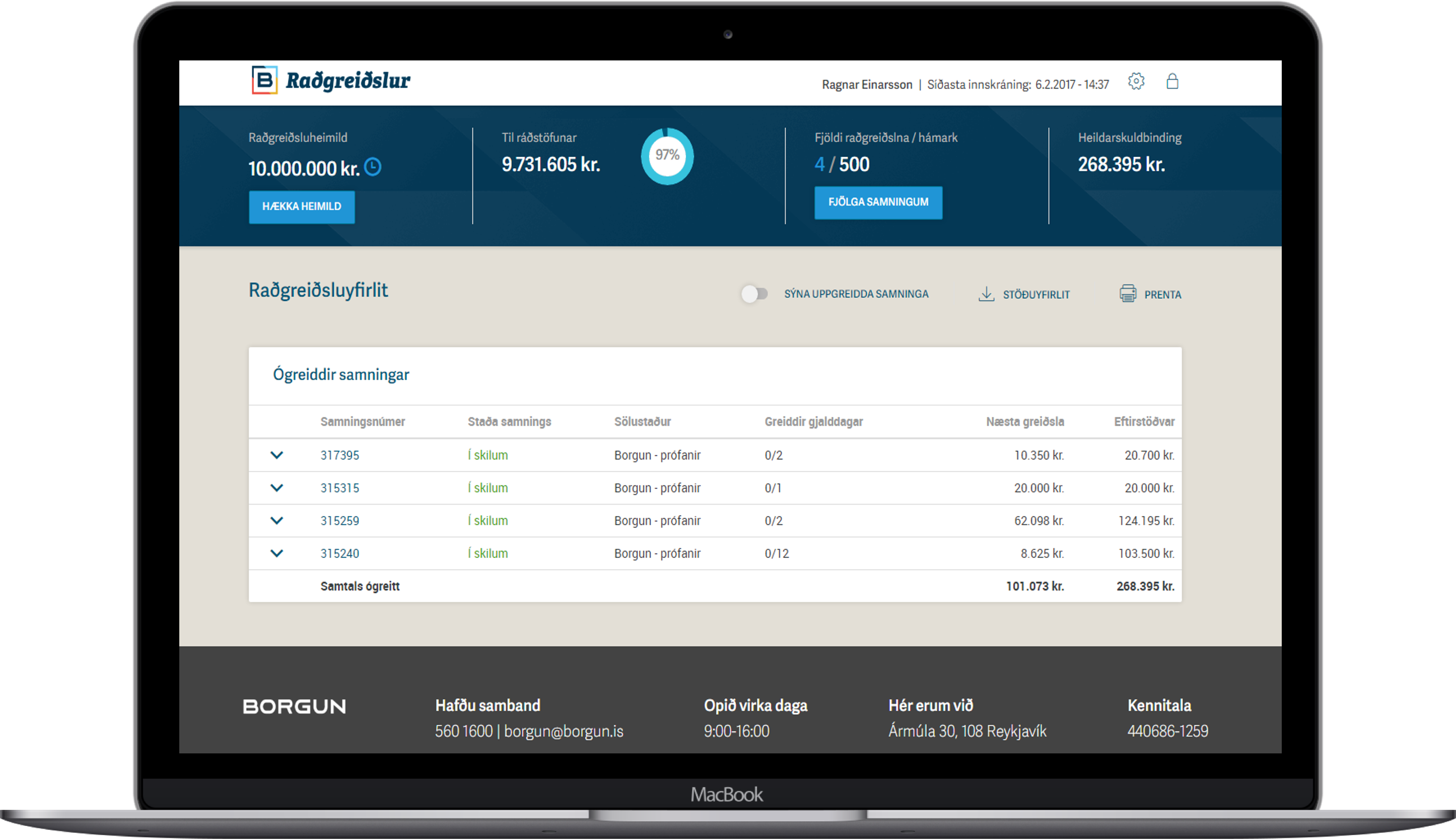1456x839 pixels.
Task: Click the Samtals ógreitt total label
Action: tap(360, 587)
